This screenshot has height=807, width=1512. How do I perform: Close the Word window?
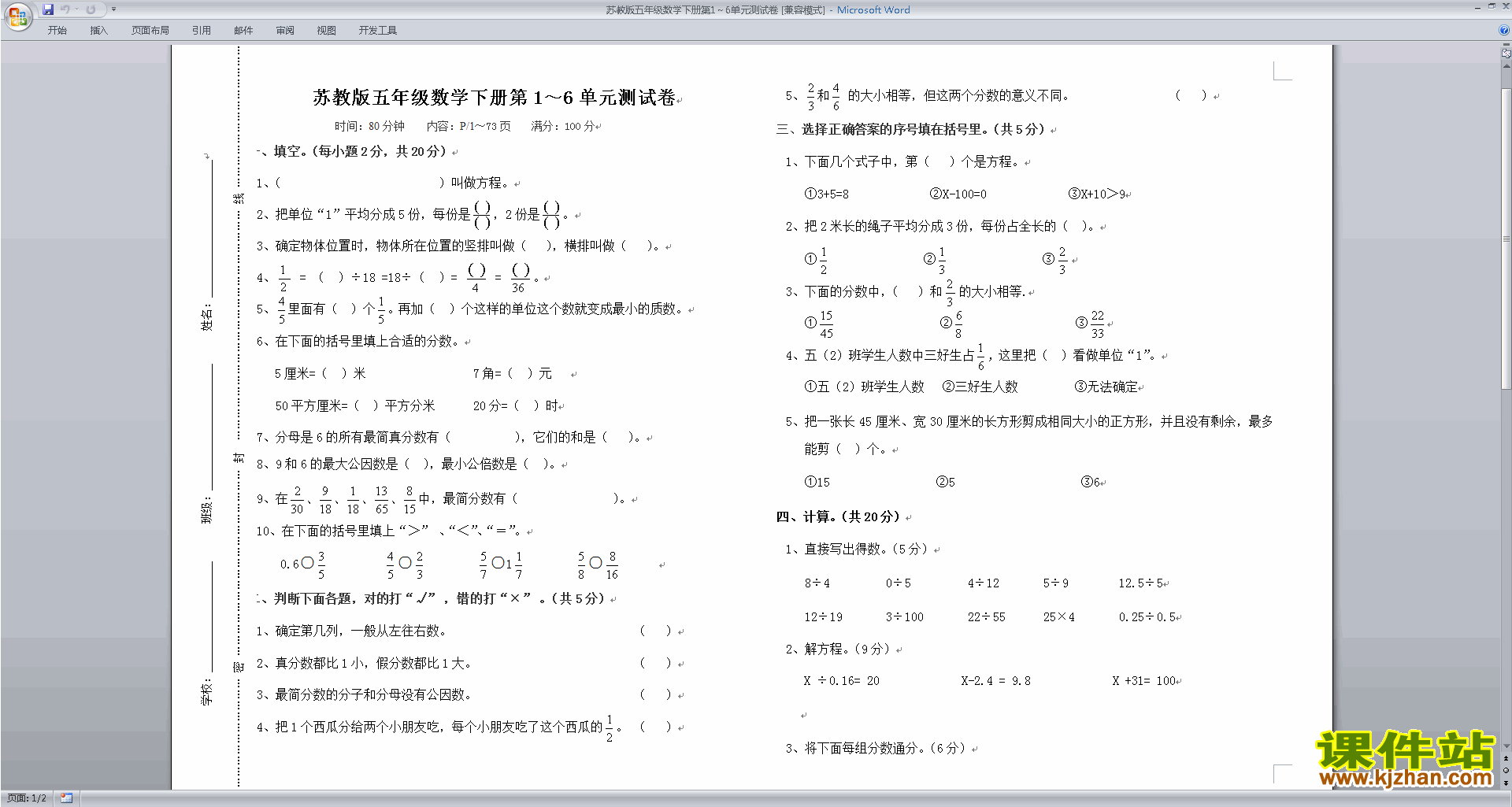tap(1505, 6)
